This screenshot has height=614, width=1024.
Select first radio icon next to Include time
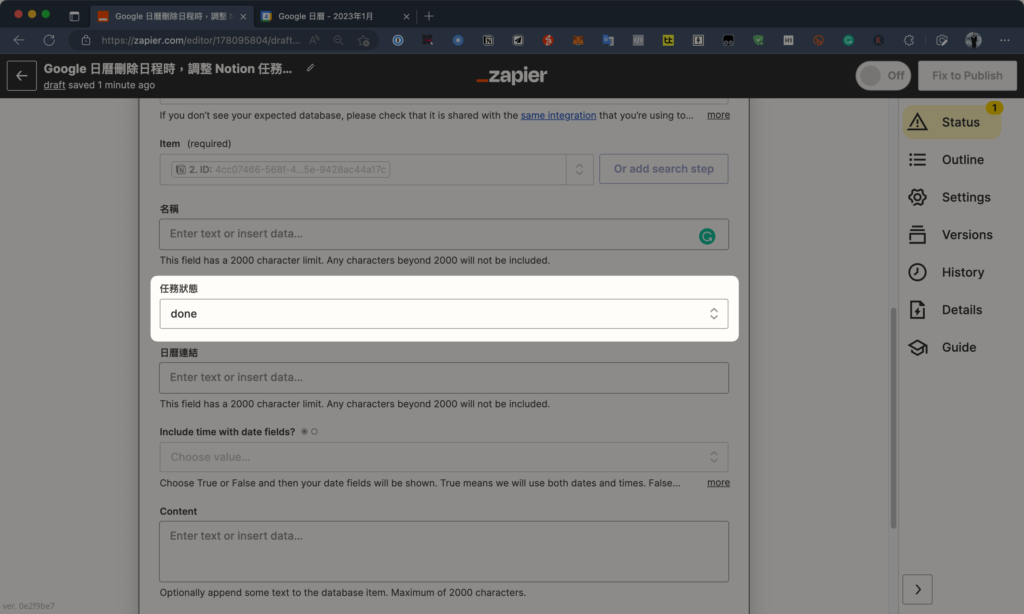pyautogui.click(x=304, y=432)
